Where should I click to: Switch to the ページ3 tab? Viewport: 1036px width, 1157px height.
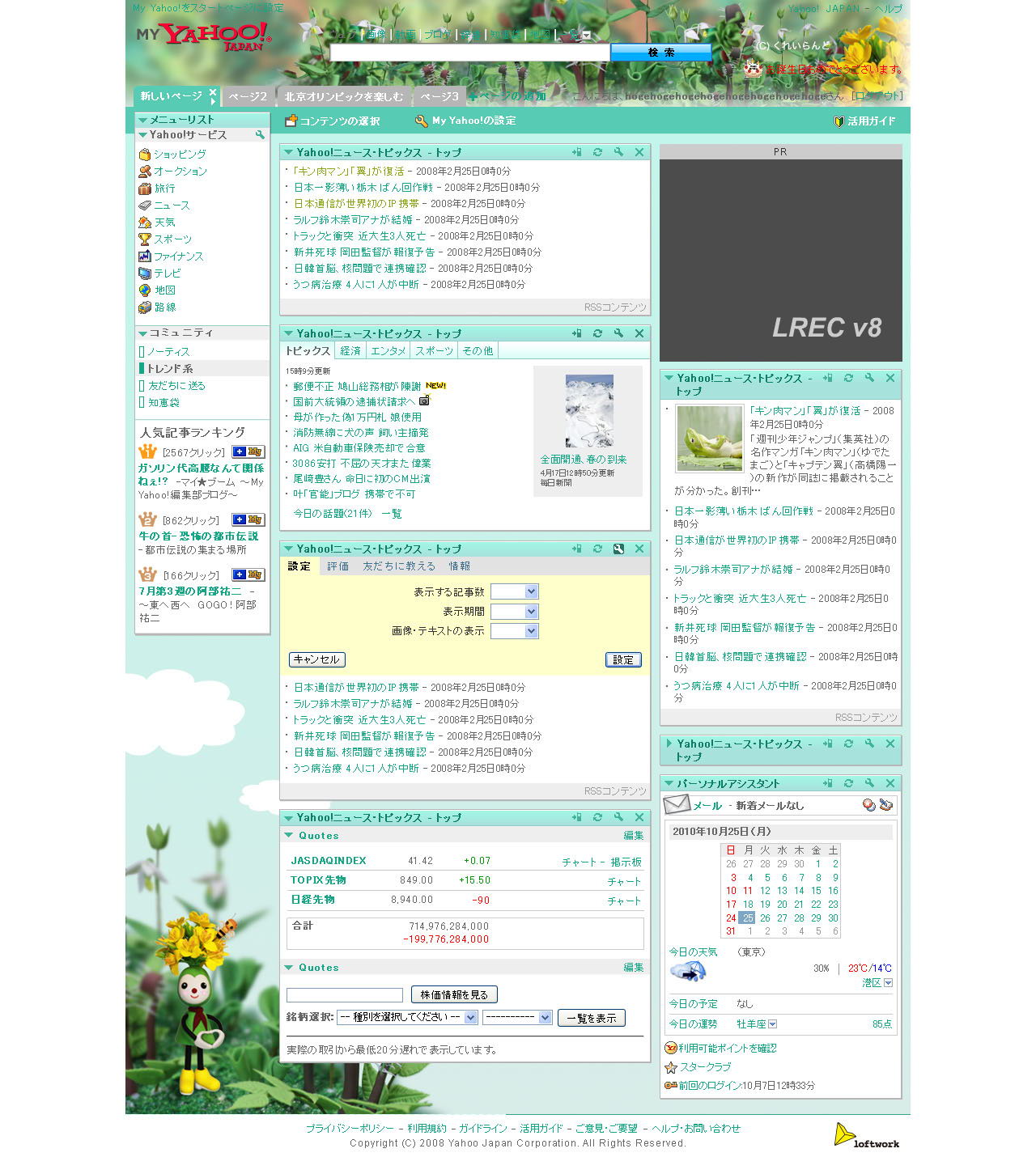click(439, 96)
